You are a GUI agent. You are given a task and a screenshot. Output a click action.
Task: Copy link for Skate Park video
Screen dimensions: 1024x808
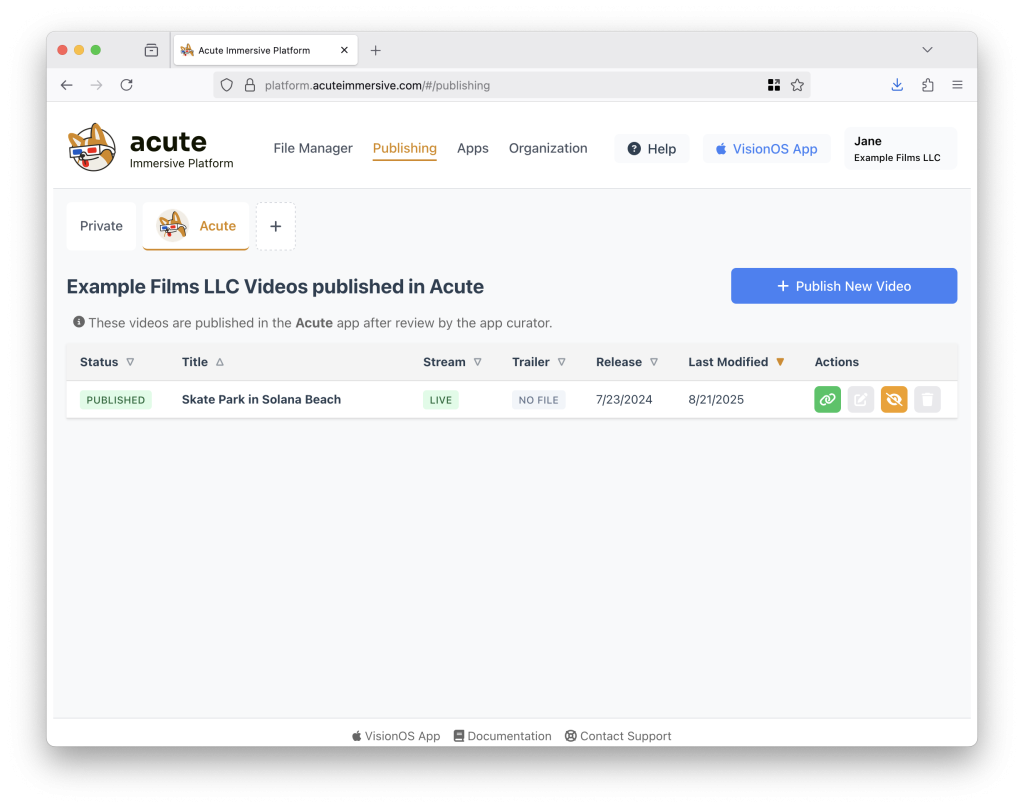coord(827,400)
